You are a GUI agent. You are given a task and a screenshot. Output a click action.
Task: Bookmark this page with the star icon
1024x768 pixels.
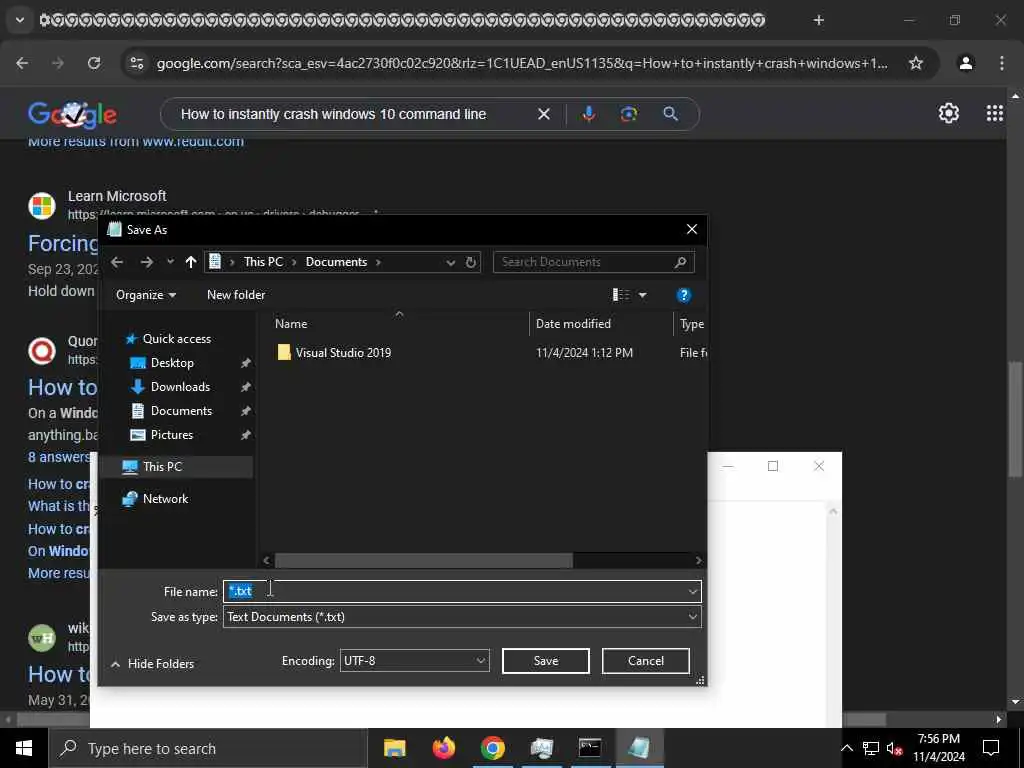[x=916, y=63]
